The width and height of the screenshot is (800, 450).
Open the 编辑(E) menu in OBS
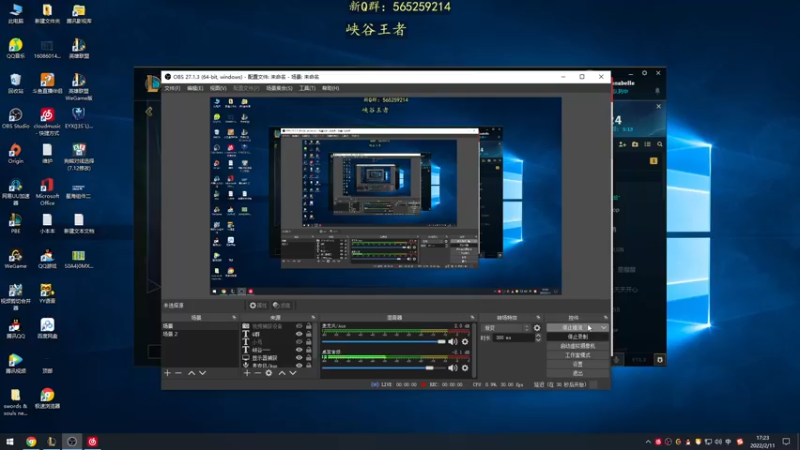(195, 88)
